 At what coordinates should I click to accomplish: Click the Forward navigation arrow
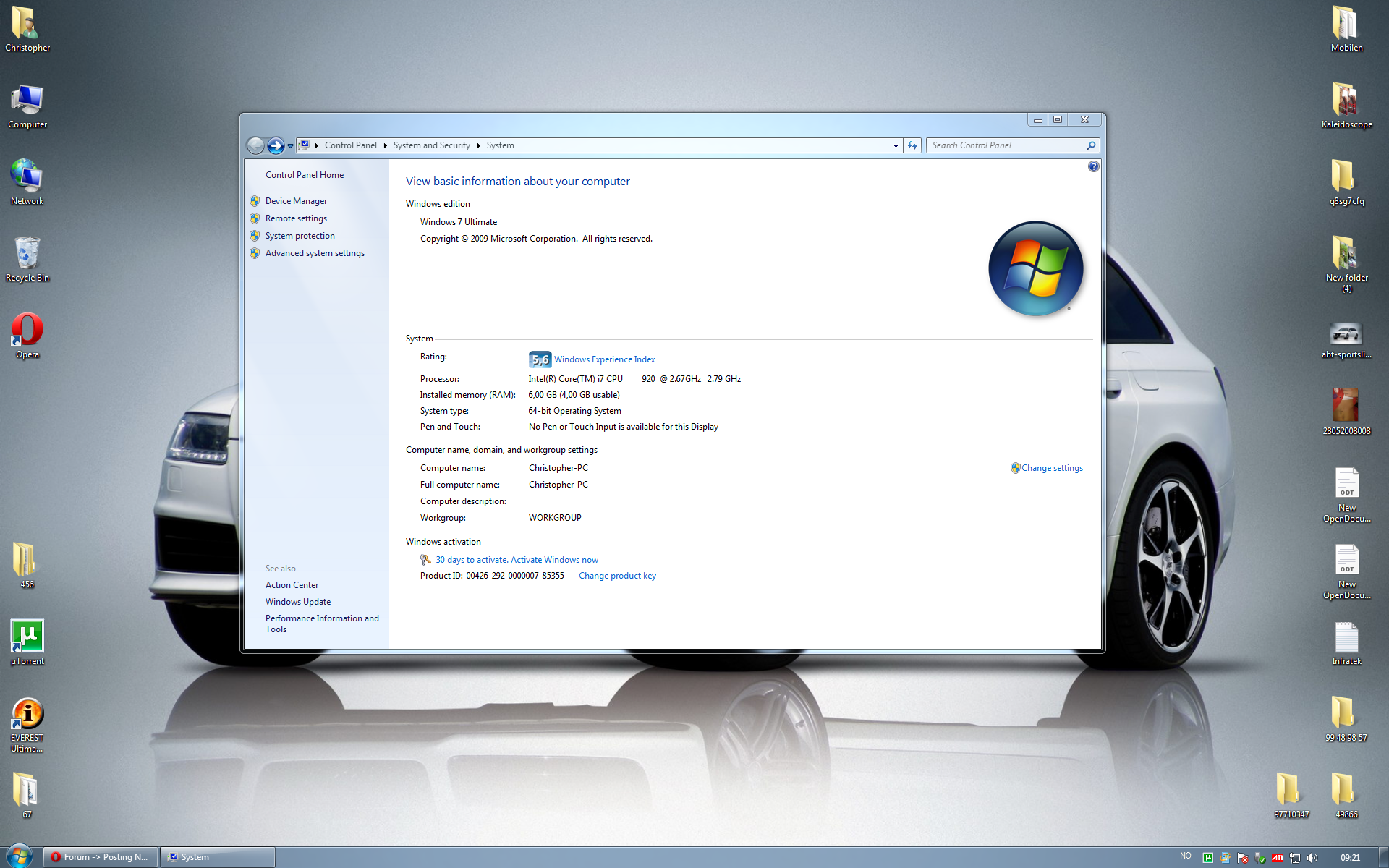276,145
